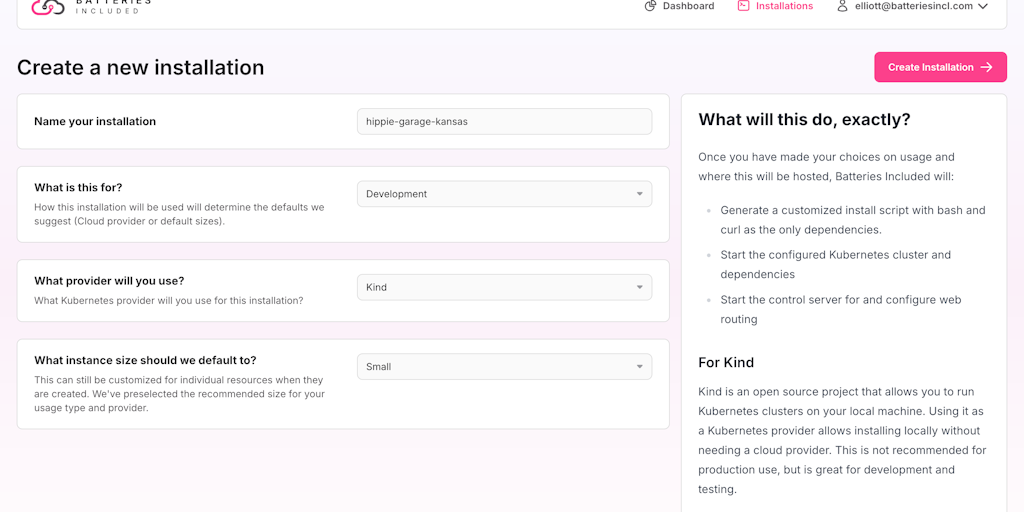Expand the account menu chevron beside the email
The width and height of the screenshot is (1024, 512).
pyautogui.click(x=983, y=6)
